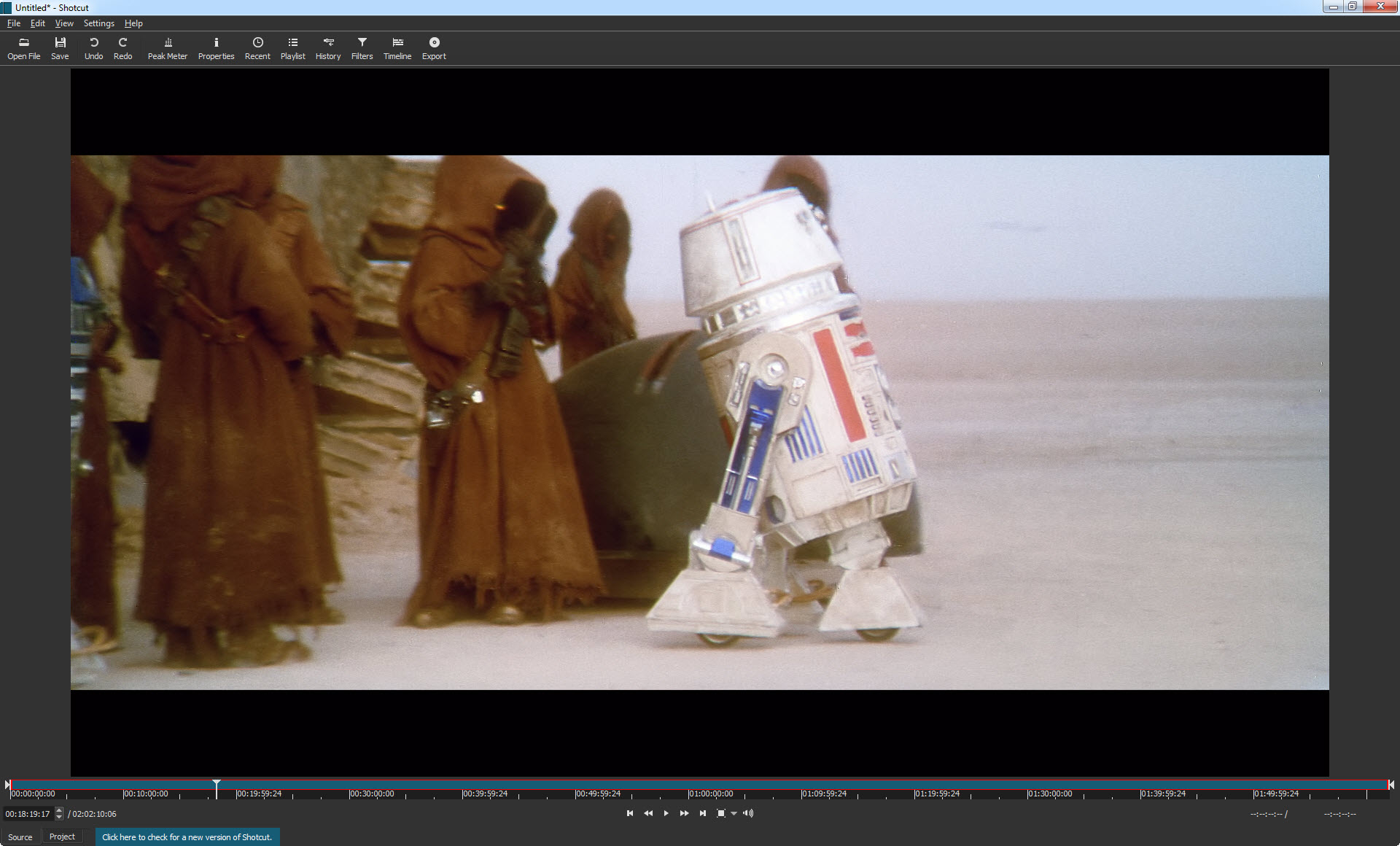Open the Settings menu
The width and height of the screenshot is (1400, 846).
(99, 23)
